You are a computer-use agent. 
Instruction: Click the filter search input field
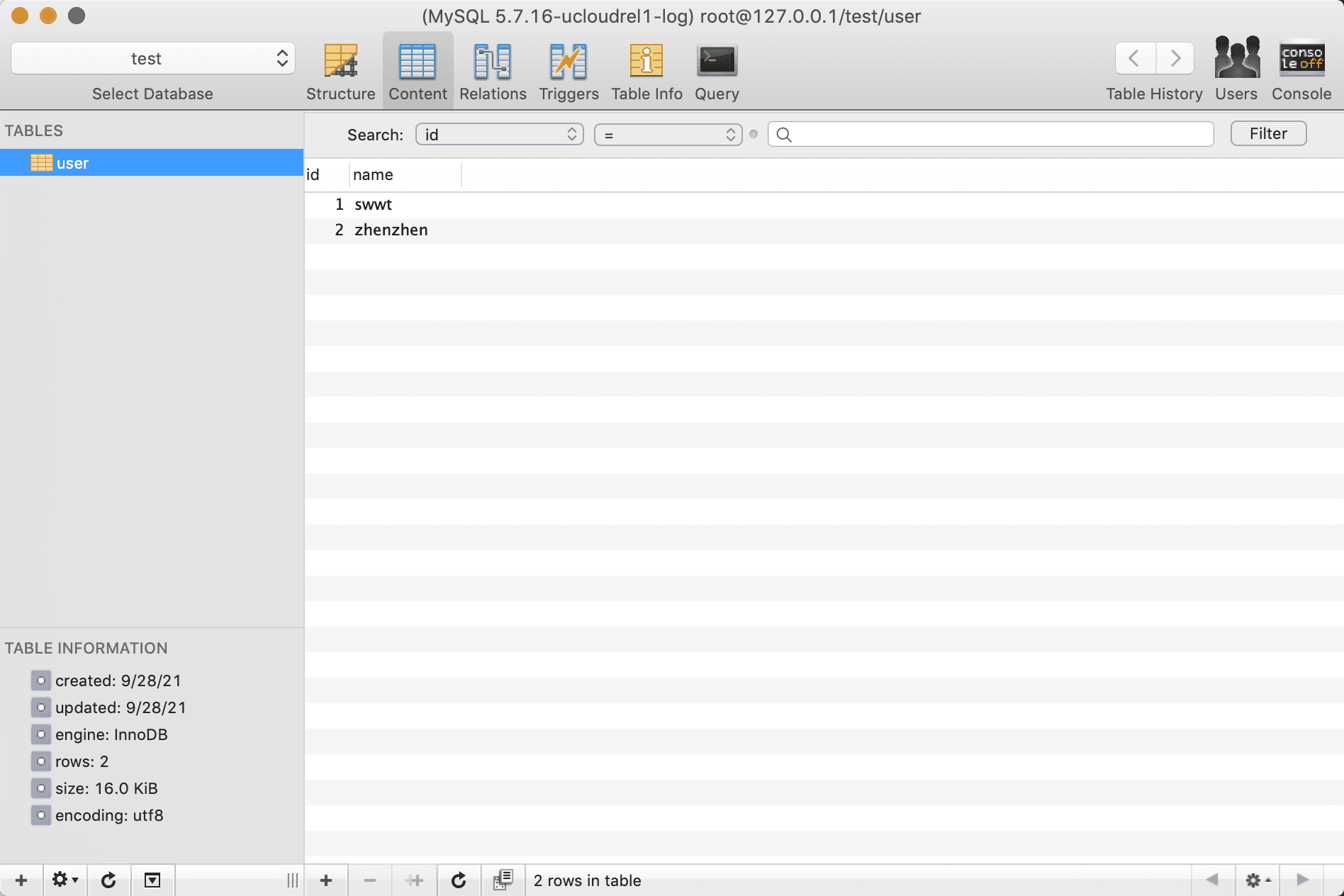pyautogui.click(x=991, y=134)
